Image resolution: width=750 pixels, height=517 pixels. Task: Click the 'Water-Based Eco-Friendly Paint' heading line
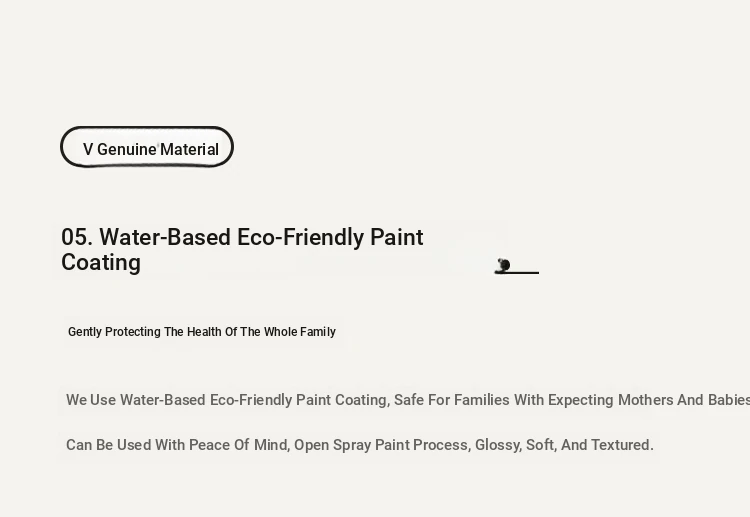(261, 237)
